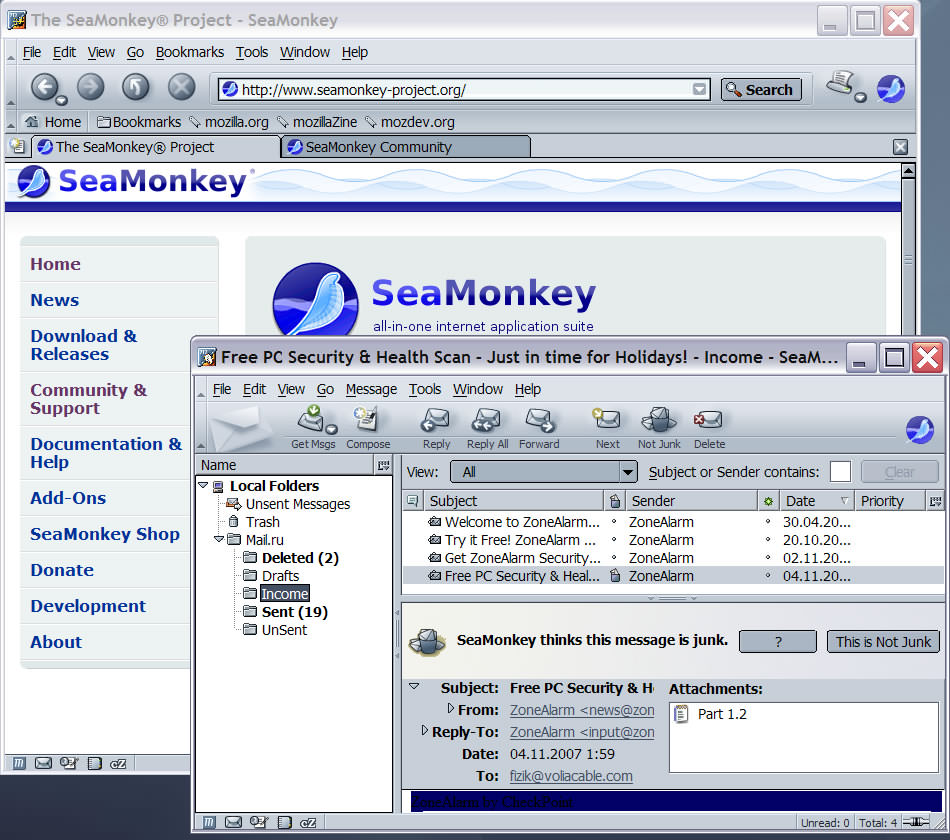Open the folder pane column picker
Viewport: 950px width, 840px height.
[384, 465]
